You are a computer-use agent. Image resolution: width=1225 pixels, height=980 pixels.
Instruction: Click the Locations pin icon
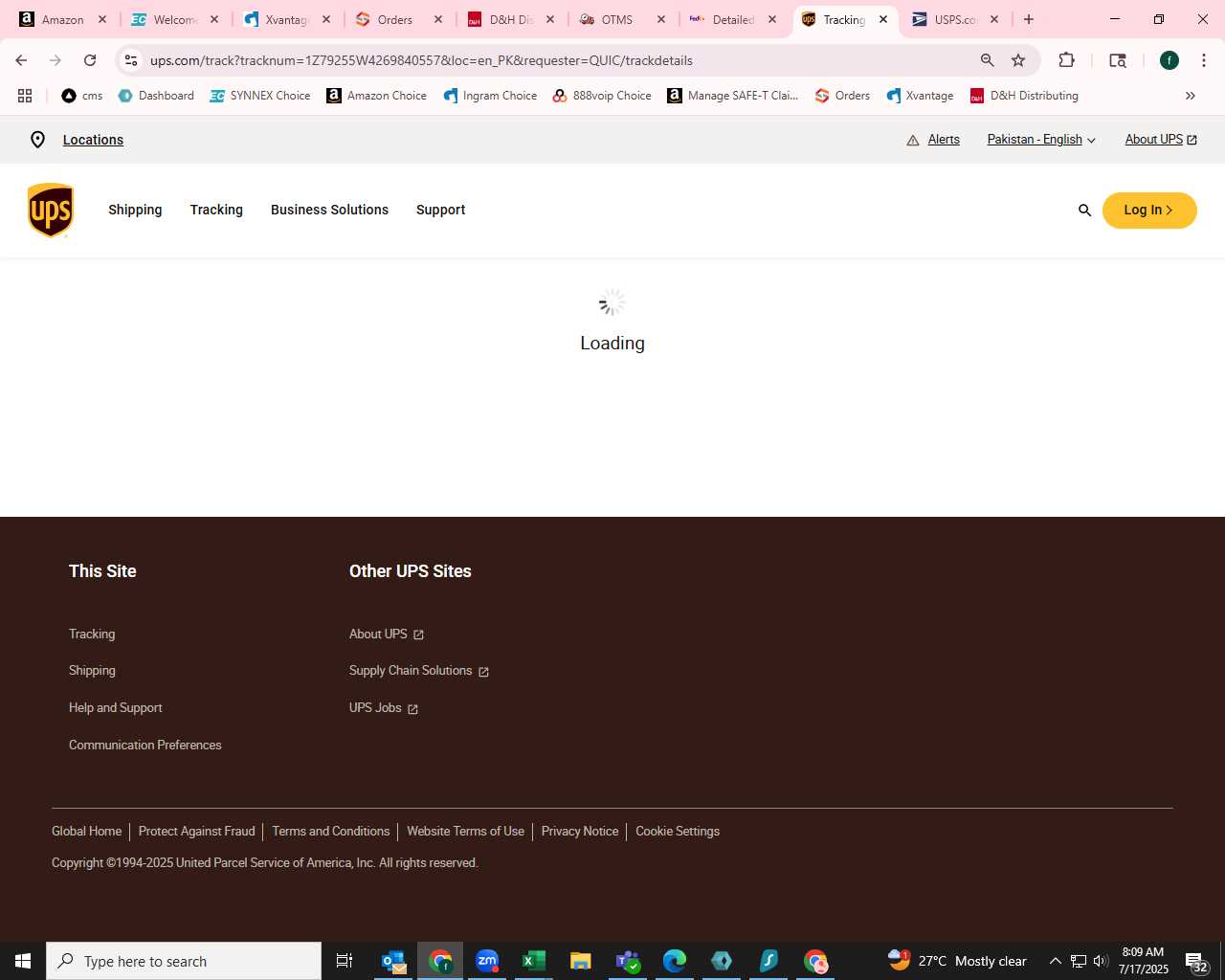(37, 140)
